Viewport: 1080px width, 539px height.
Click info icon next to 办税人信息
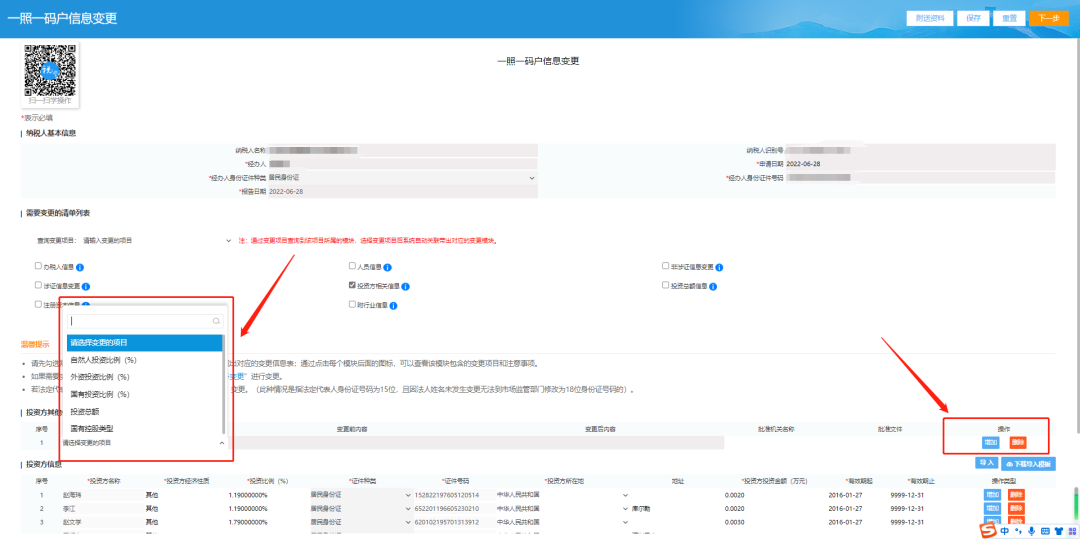pyautogui.click(x=79, y=268)
